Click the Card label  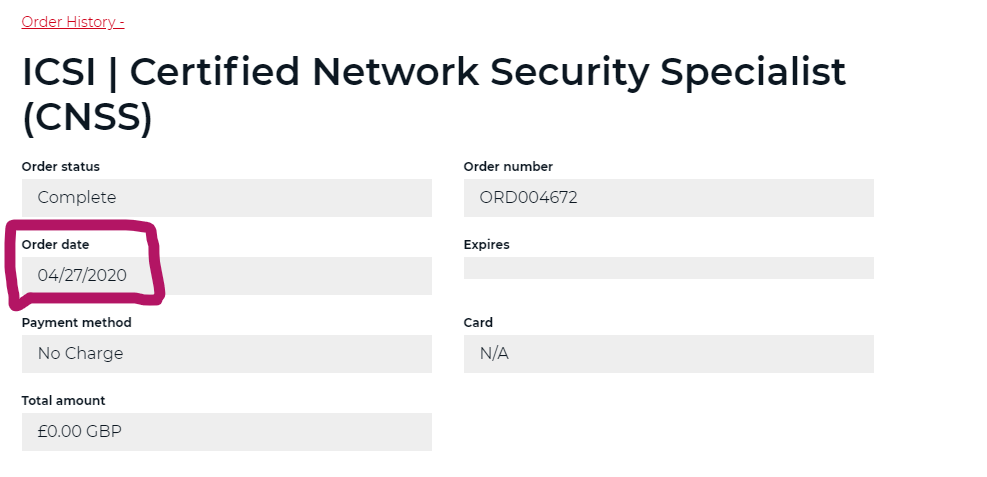(x=478, y=323)
